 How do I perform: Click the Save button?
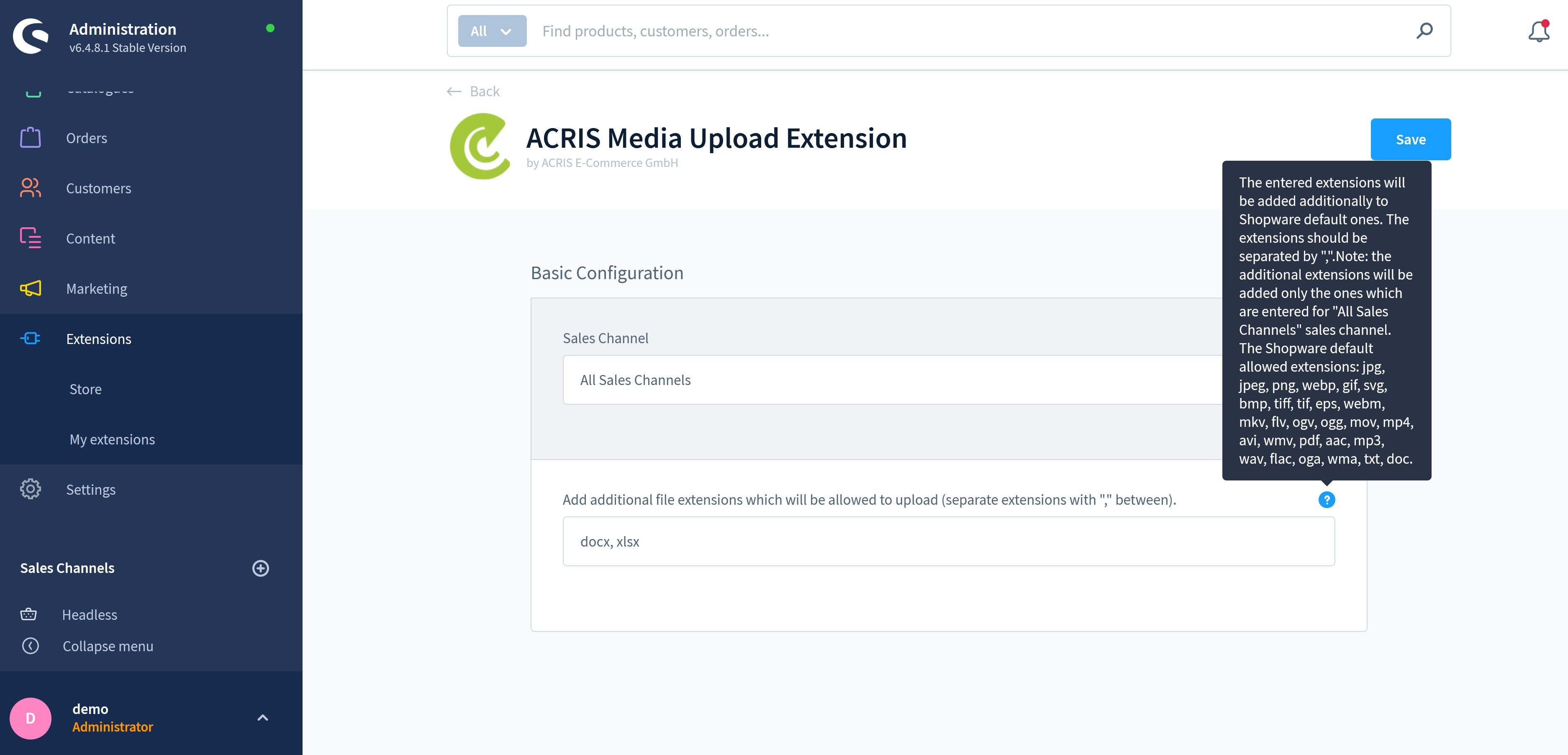pos(1411,139)
